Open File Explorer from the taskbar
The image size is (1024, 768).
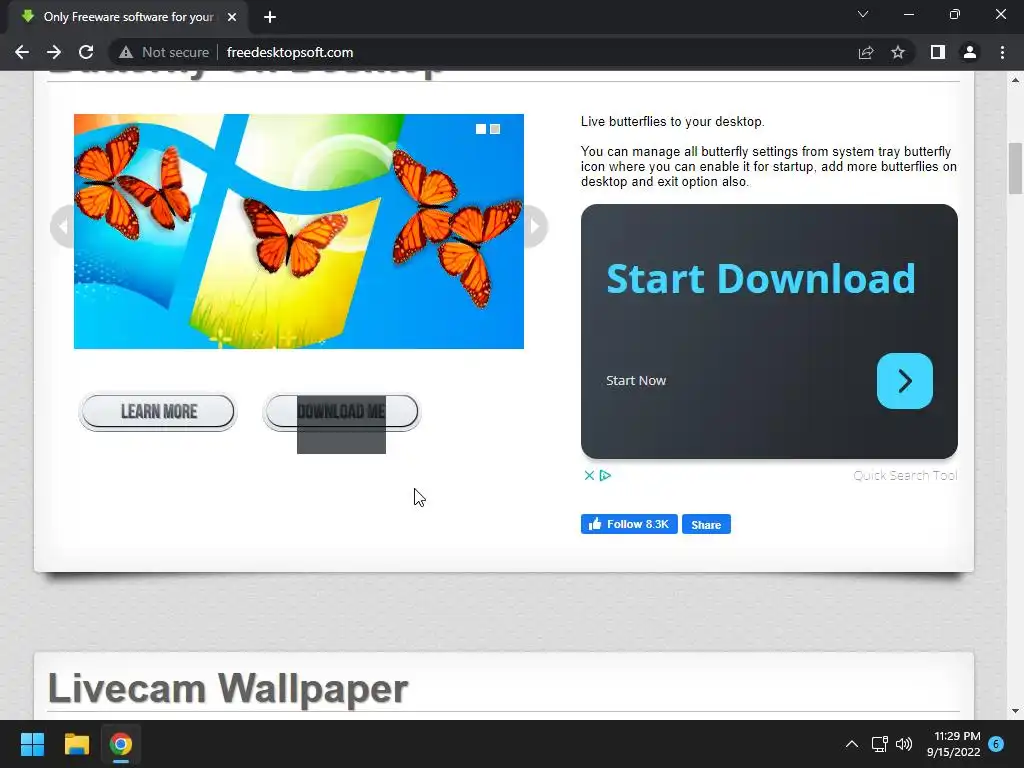[76, 744]
